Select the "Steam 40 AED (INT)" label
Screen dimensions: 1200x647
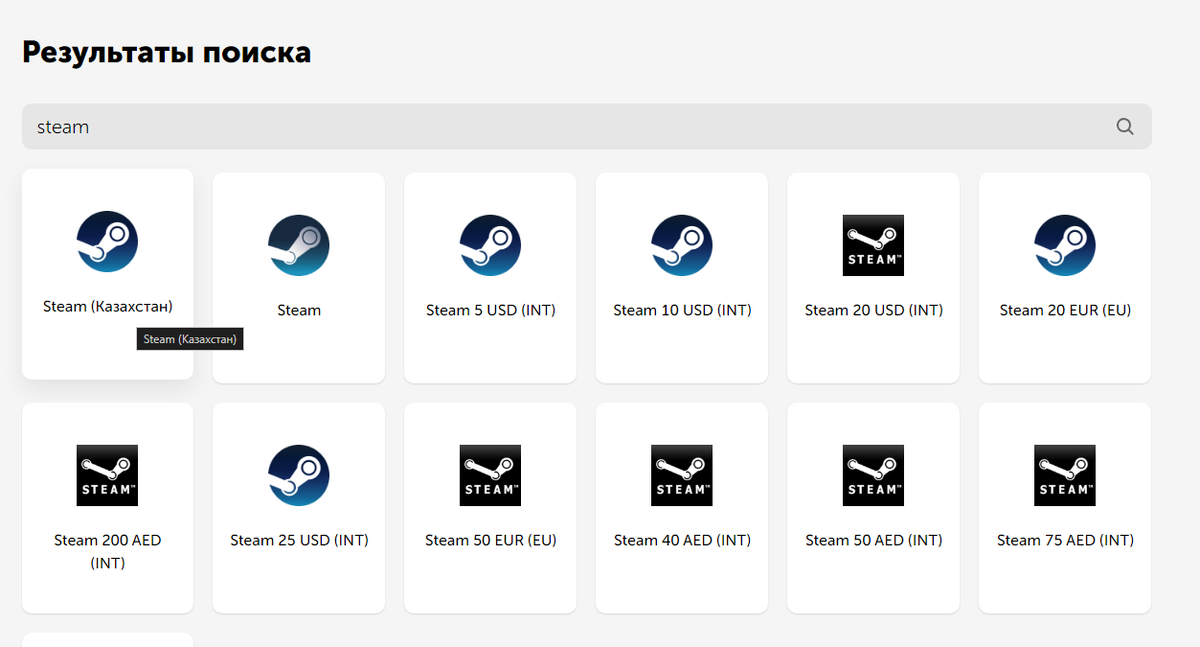tap(682, 541)
